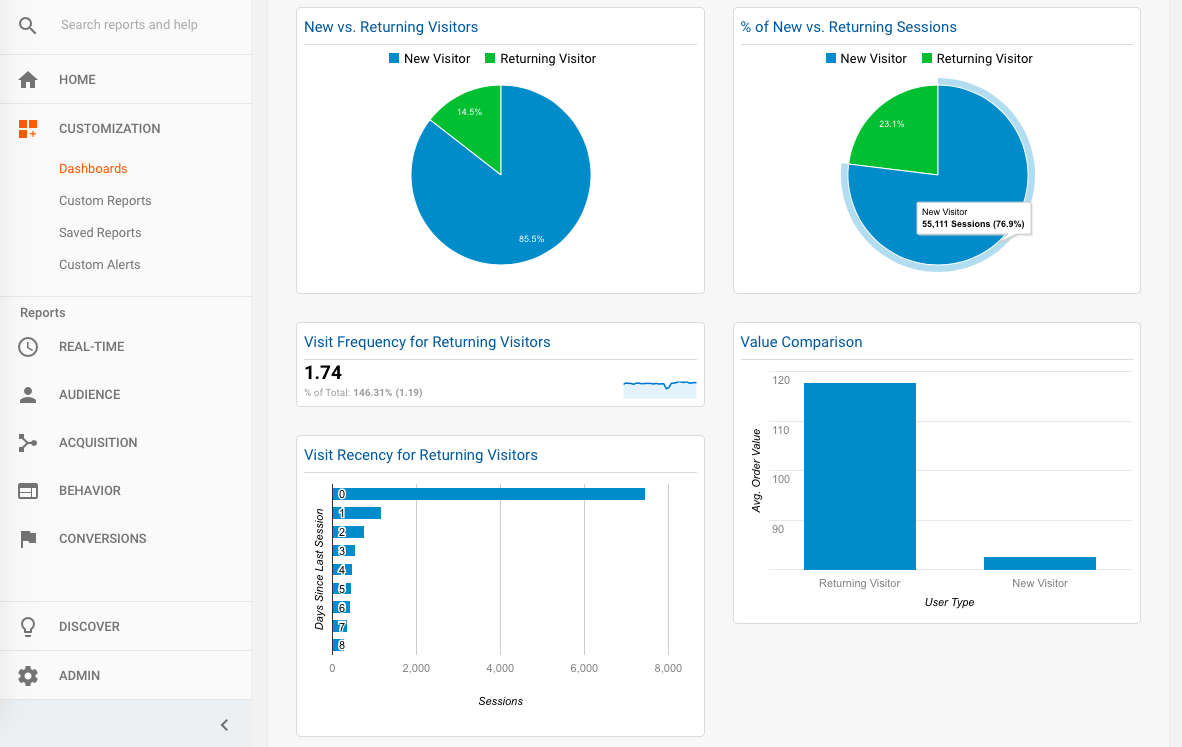The height and width of the screenshot is (747, 1182).
Task: Click the Discover lightbulb icon
Action: point(28,626)
